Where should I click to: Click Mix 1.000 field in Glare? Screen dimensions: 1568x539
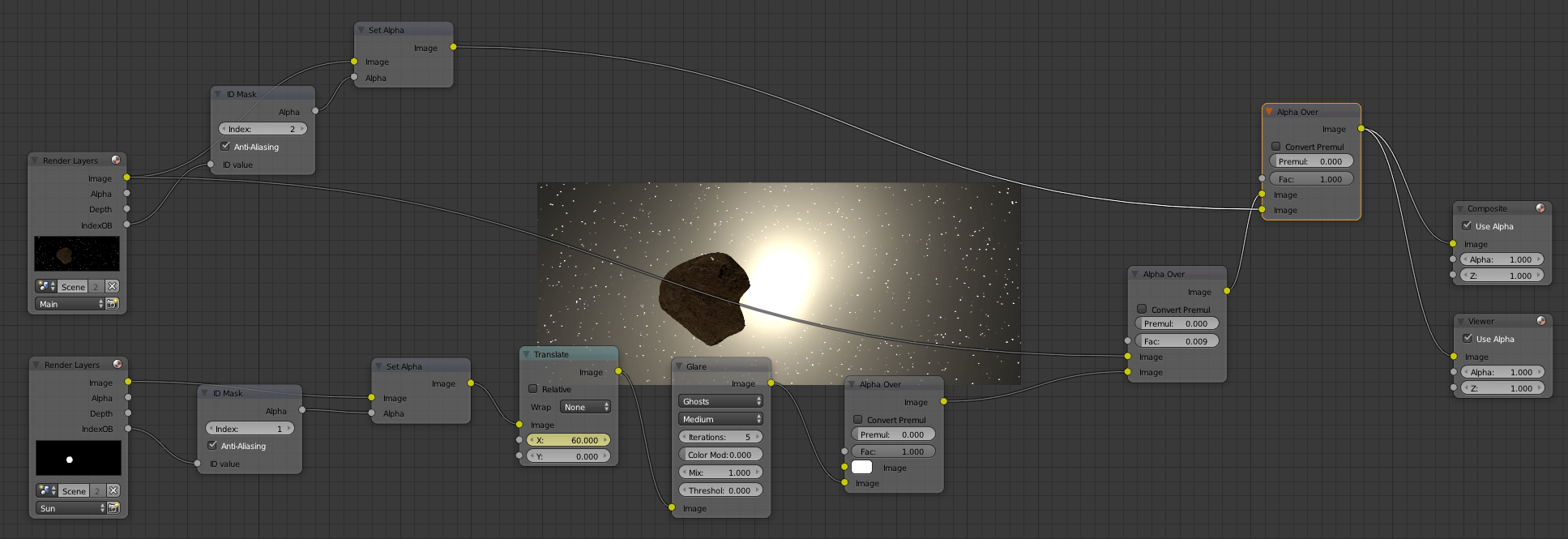[x=720, y=473]
